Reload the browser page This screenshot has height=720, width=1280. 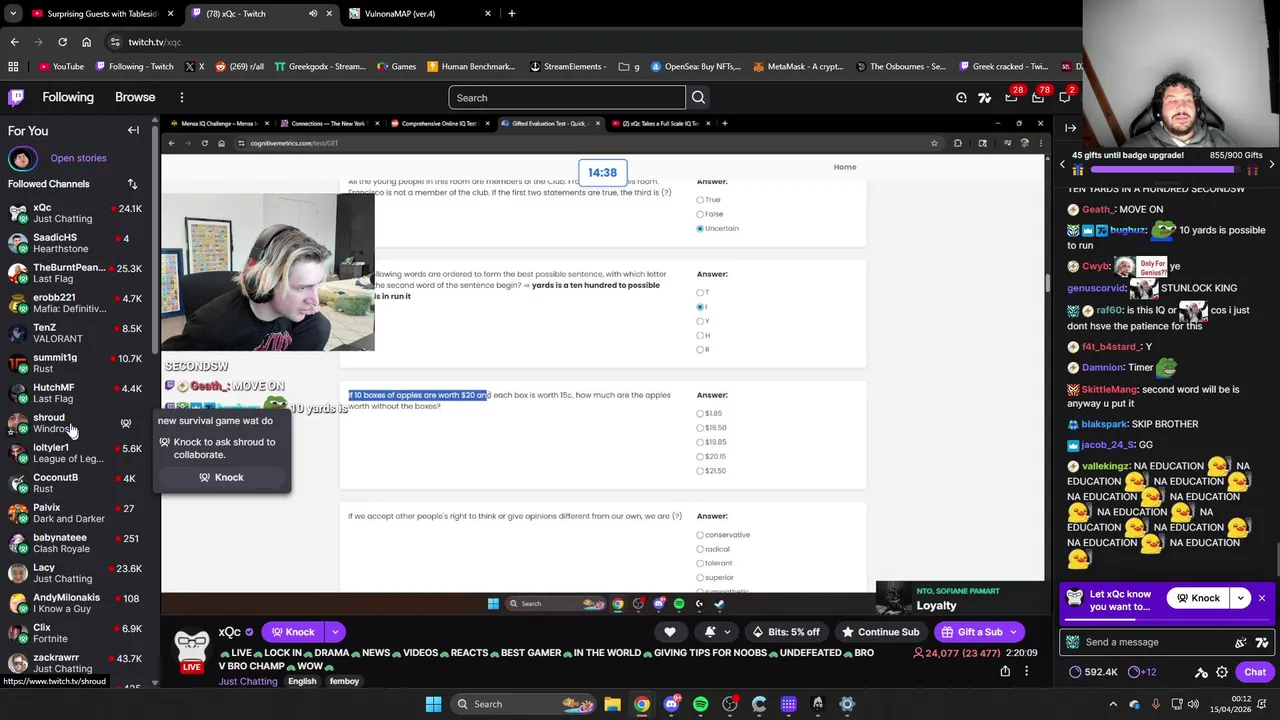(62, 42)
